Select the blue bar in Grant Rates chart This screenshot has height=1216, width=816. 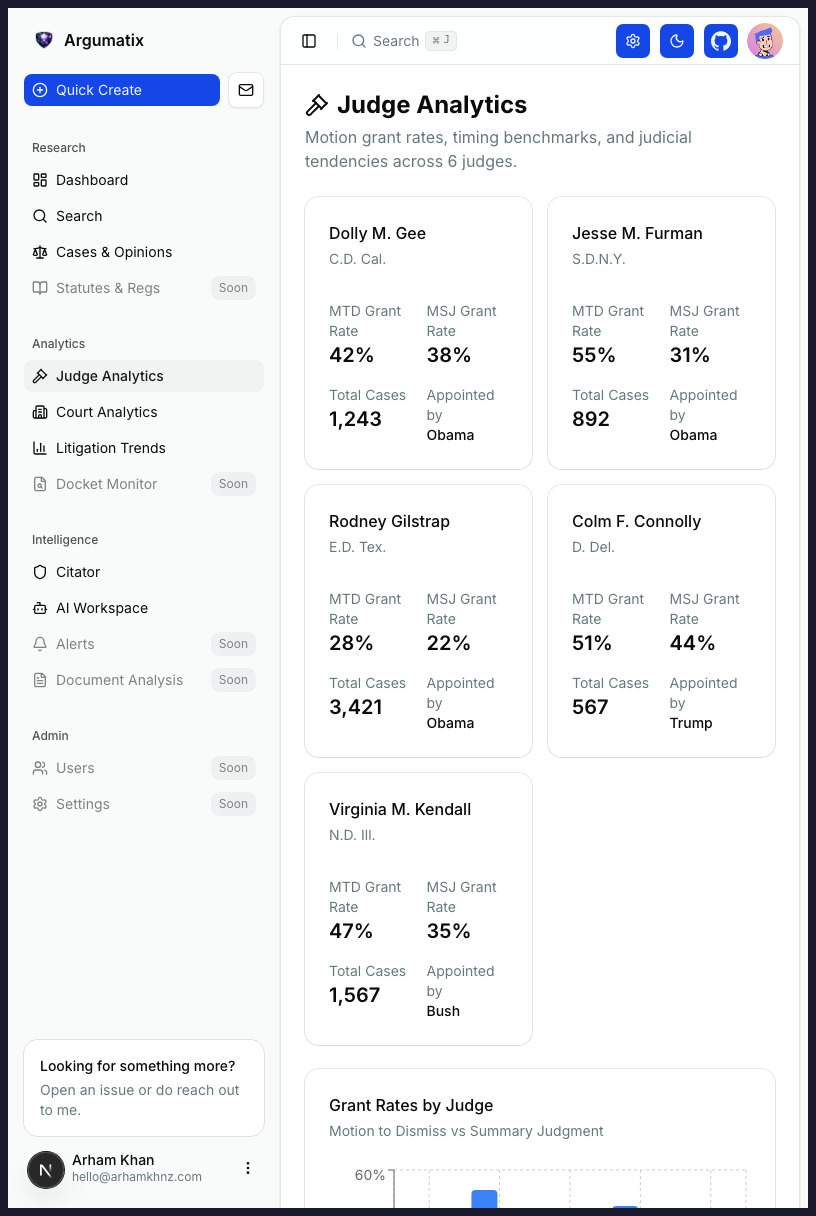pos(483,1199)
